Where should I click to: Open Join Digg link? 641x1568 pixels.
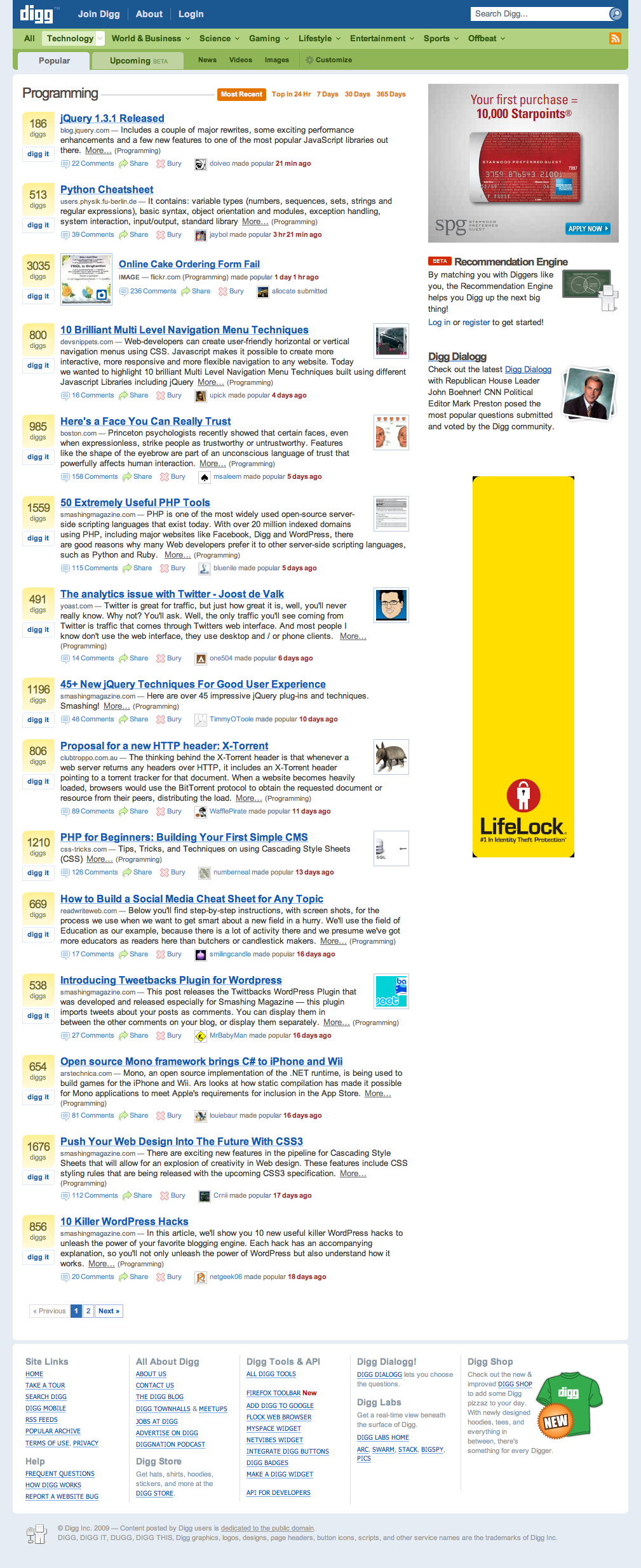point(98,14)
